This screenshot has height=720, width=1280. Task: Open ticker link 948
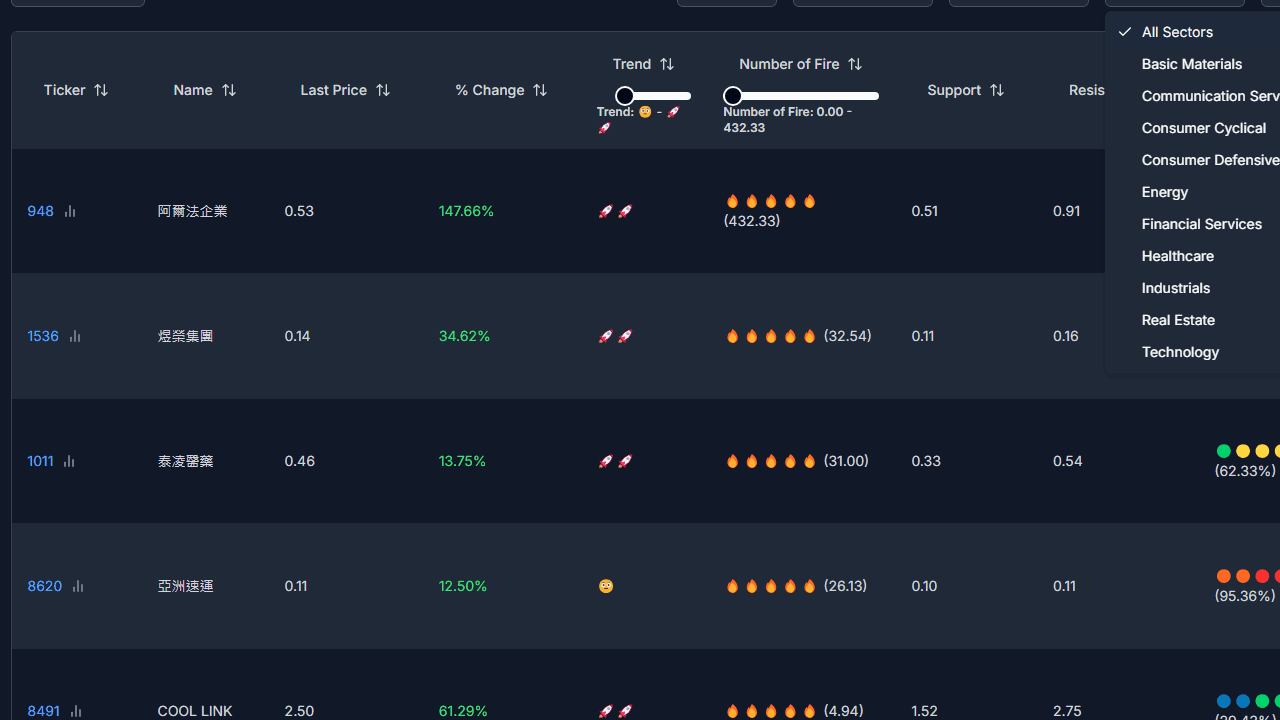(x=40, y=211)
